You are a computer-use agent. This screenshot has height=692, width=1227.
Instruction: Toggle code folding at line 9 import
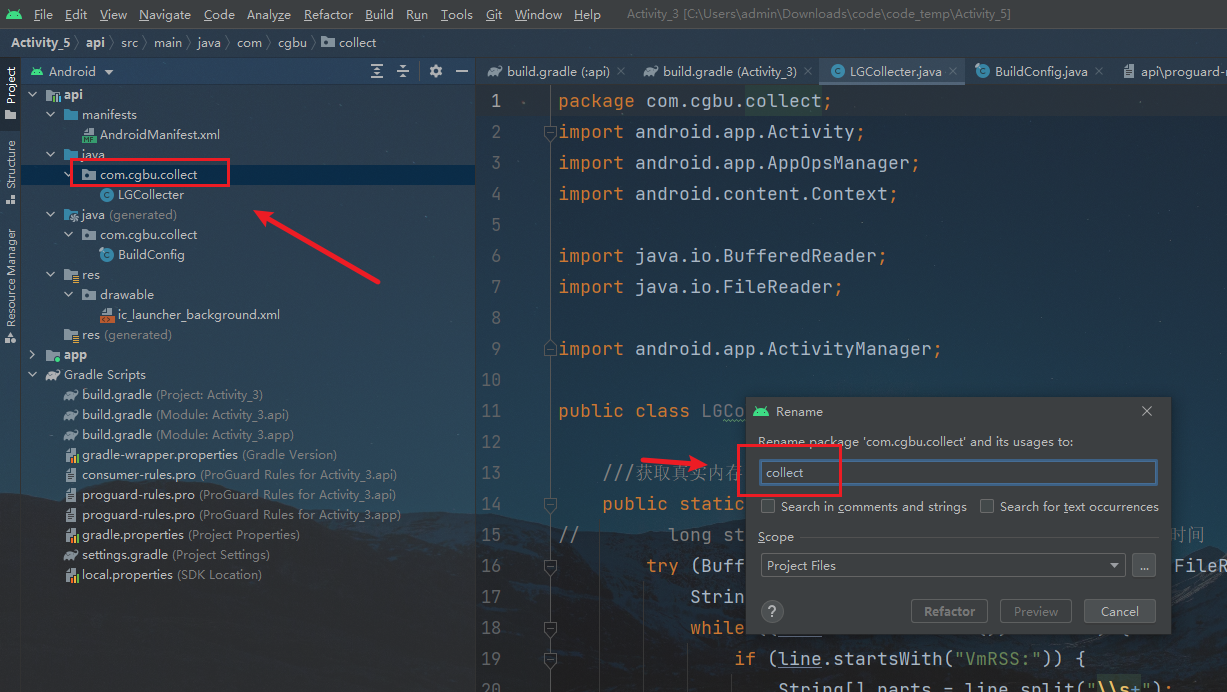click(x=548, y=349)
